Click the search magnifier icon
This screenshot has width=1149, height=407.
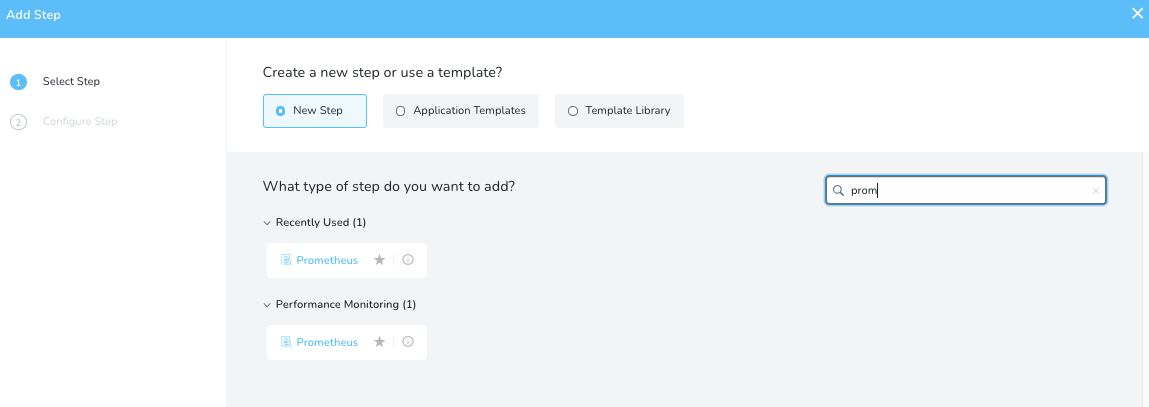point(838,191)
